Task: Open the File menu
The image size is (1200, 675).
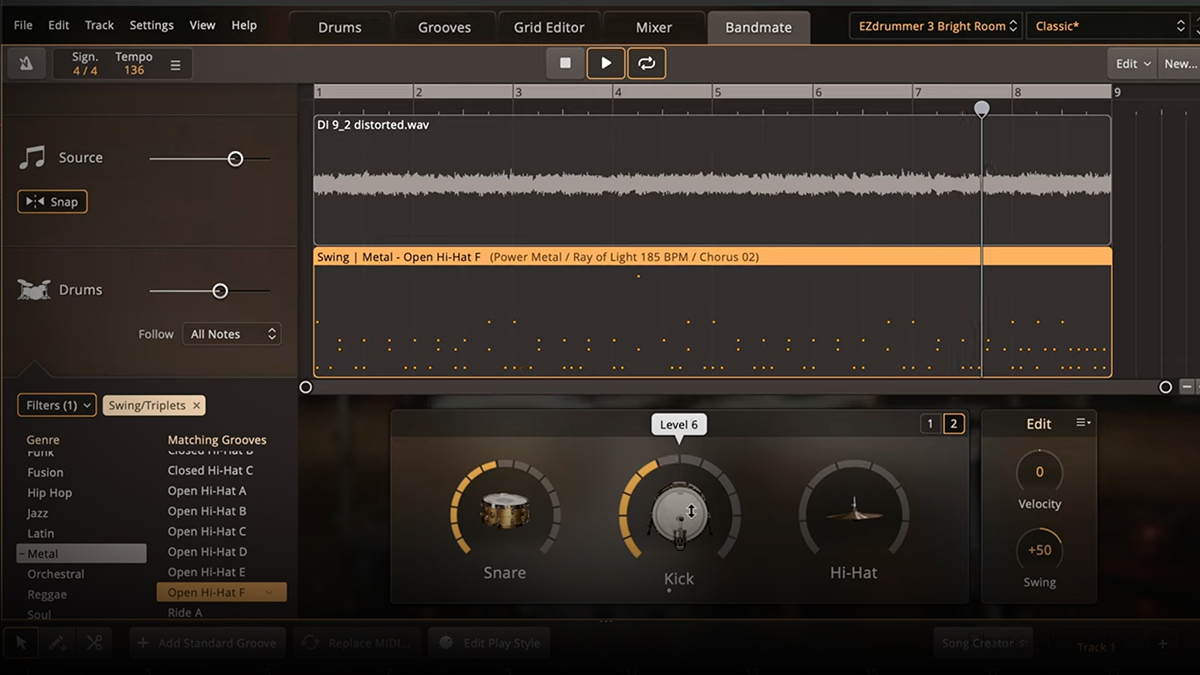Action: click(x=23, y=25)
